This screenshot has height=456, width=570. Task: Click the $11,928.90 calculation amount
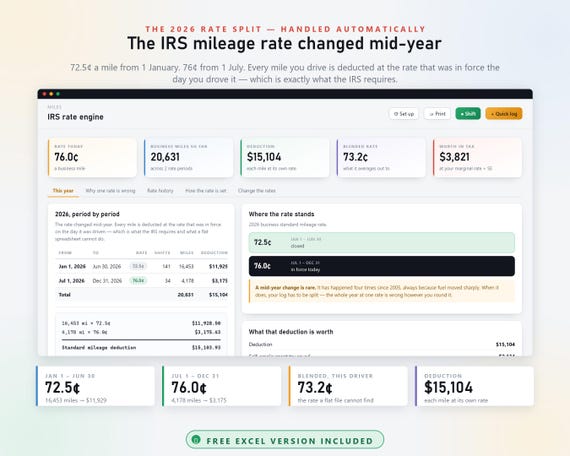206,323
